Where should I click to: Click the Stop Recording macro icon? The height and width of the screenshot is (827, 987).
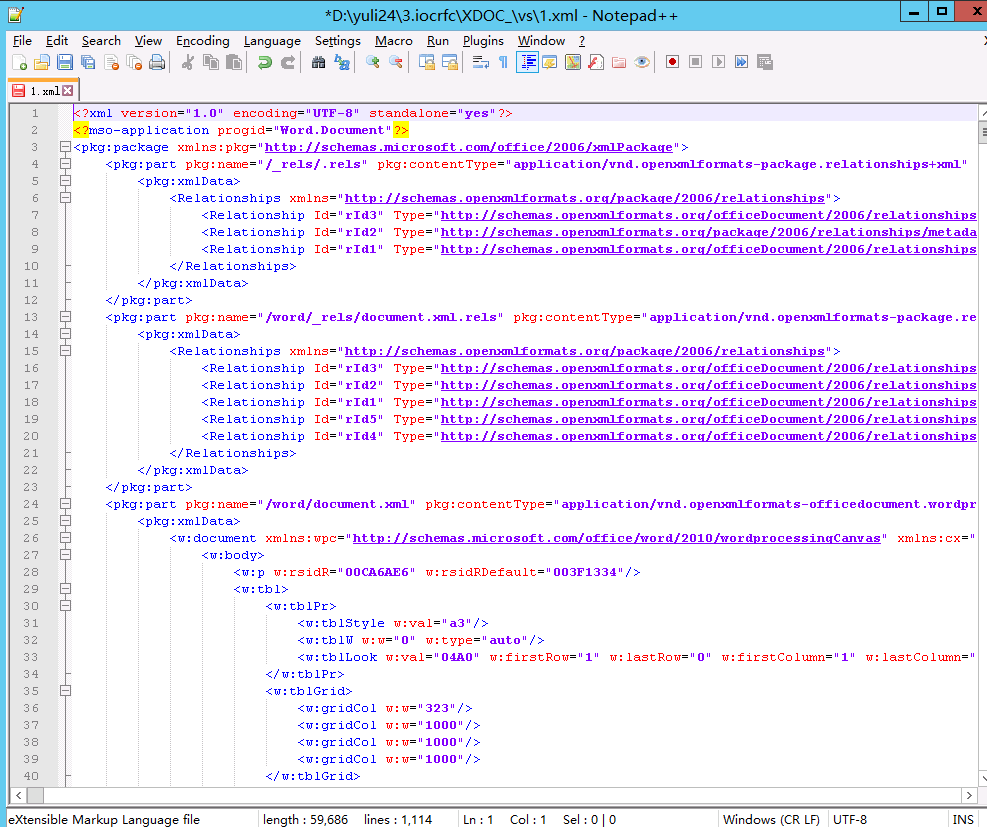point(696,62)
